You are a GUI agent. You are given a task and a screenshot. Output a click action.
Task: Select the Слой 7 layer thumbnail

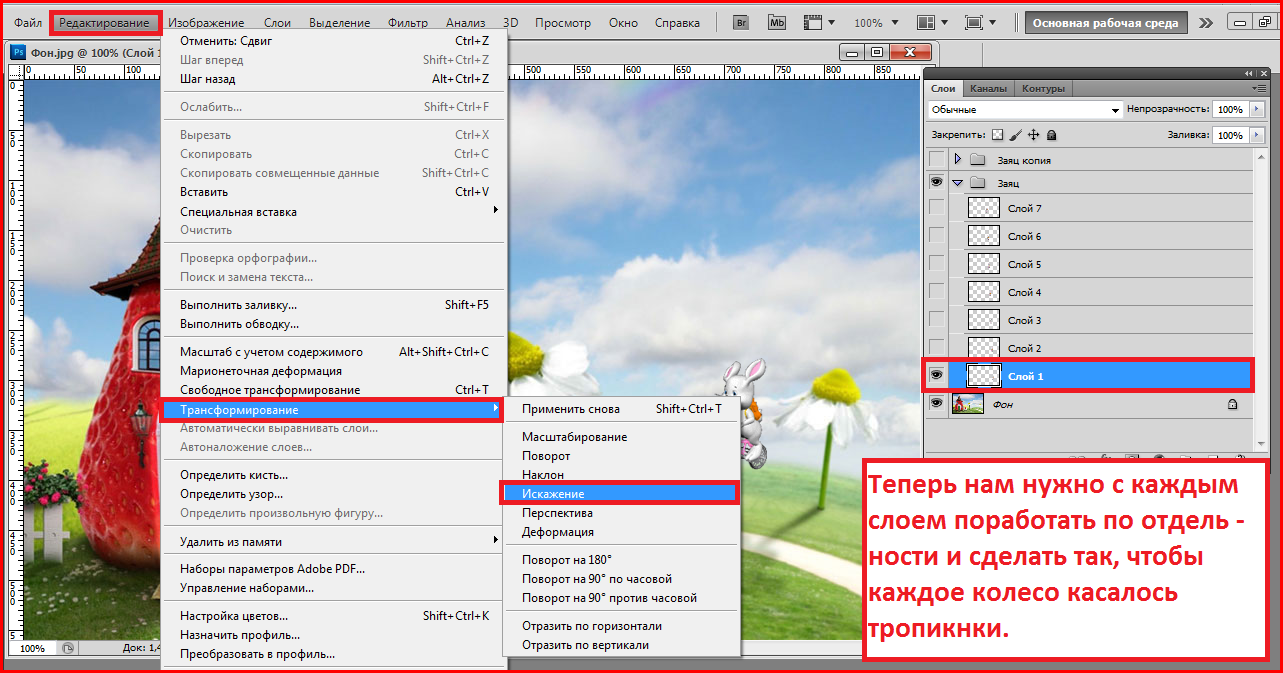tap(985, 208)
